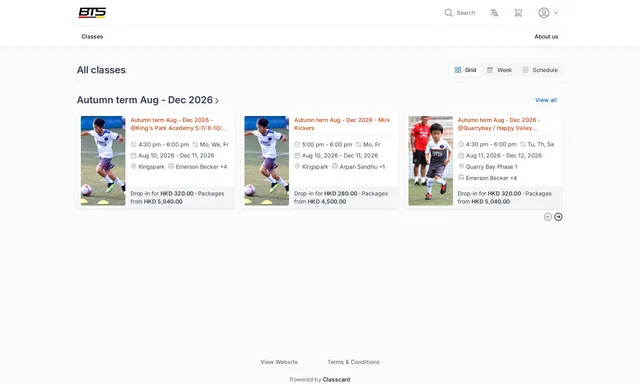Click King's Park Academy class thumbnail
Image resolution: width=640 pixels, height=384 pixels.
coord(103,161)
